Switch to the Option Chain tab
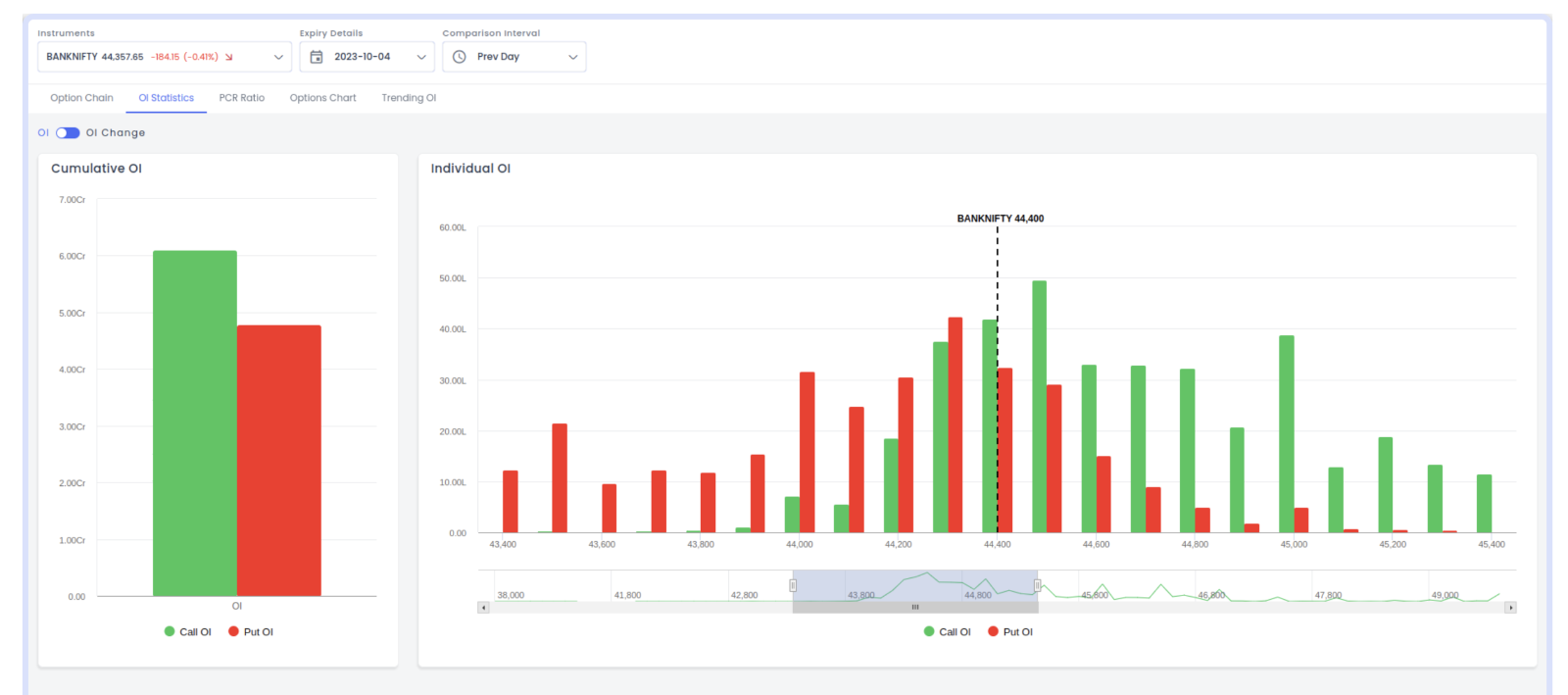Screen dimensions: 1568x695 [81, 98]
